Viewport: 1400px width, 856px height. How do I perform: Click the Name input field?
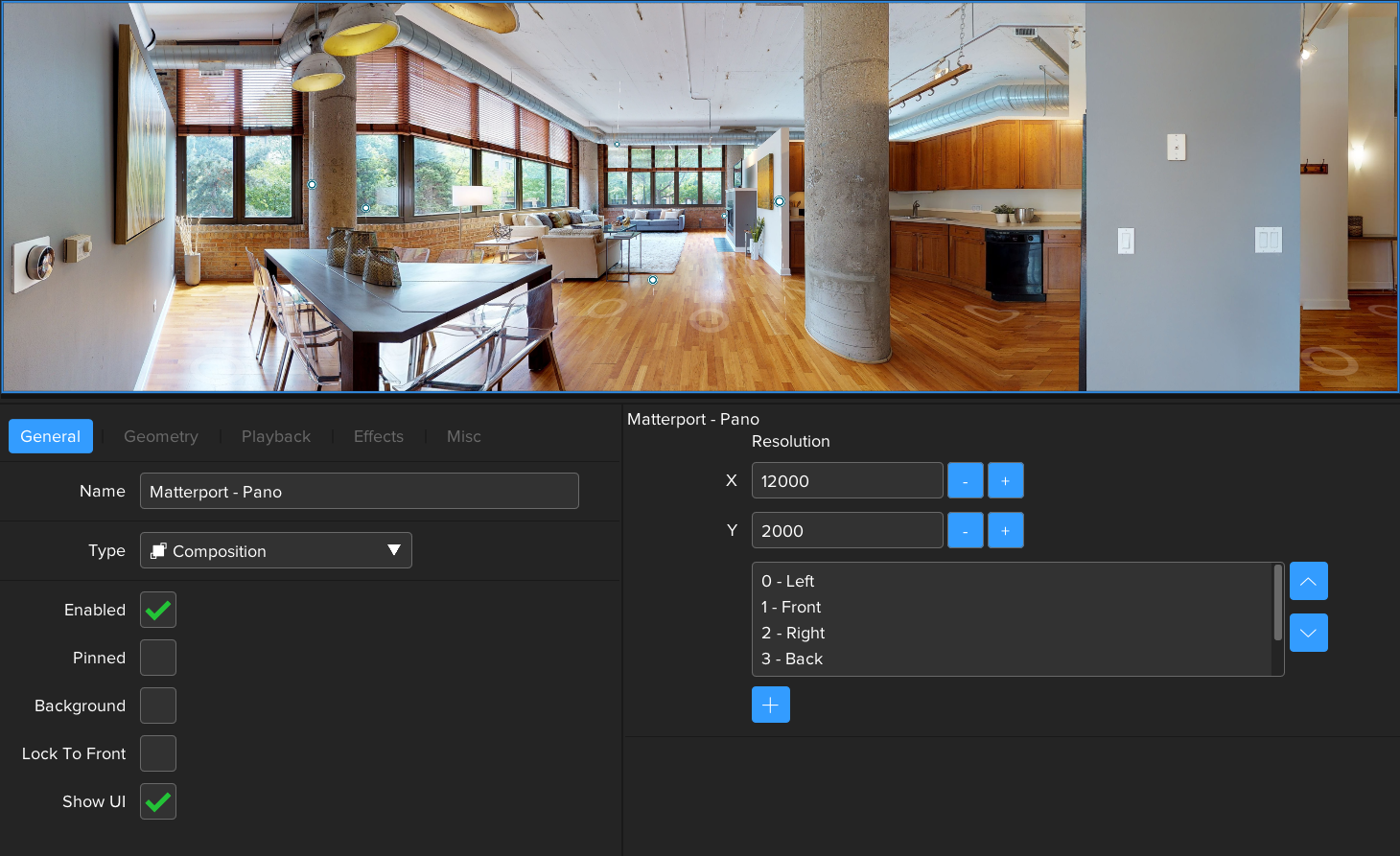(x=360, y=491)
